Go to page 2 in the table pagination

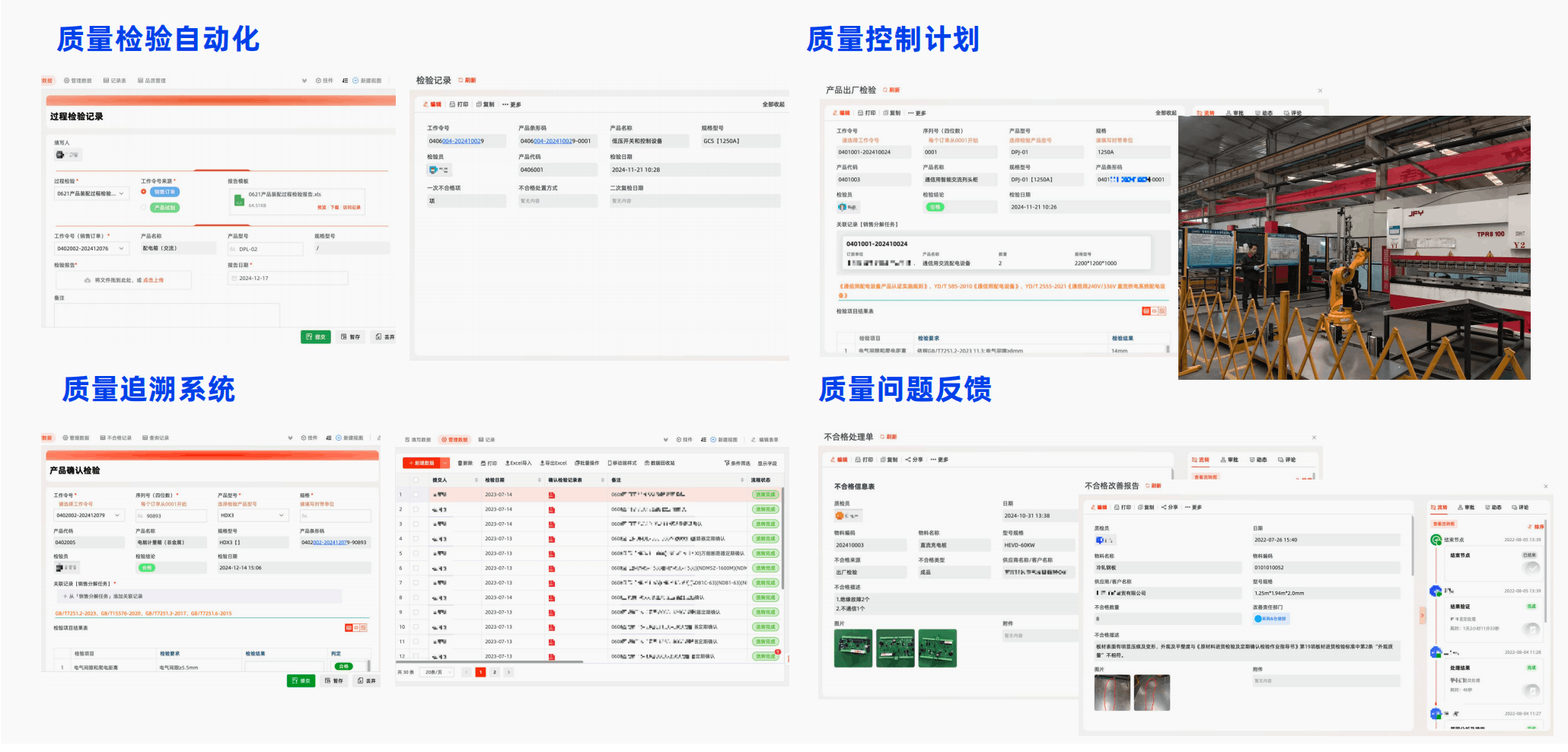click(495, 672)
